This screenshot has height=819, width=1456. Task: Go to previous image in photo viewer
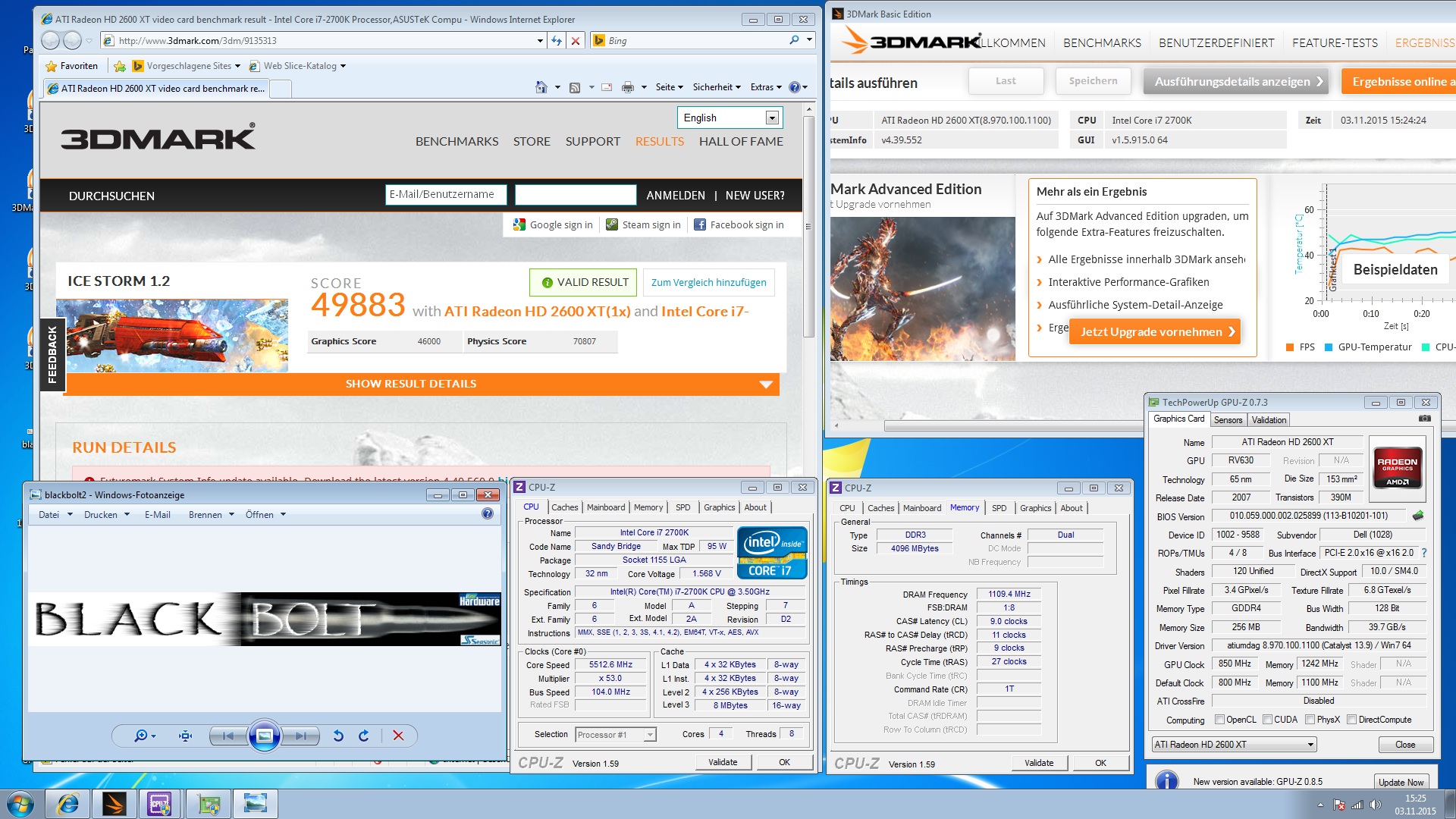(227, 736)
